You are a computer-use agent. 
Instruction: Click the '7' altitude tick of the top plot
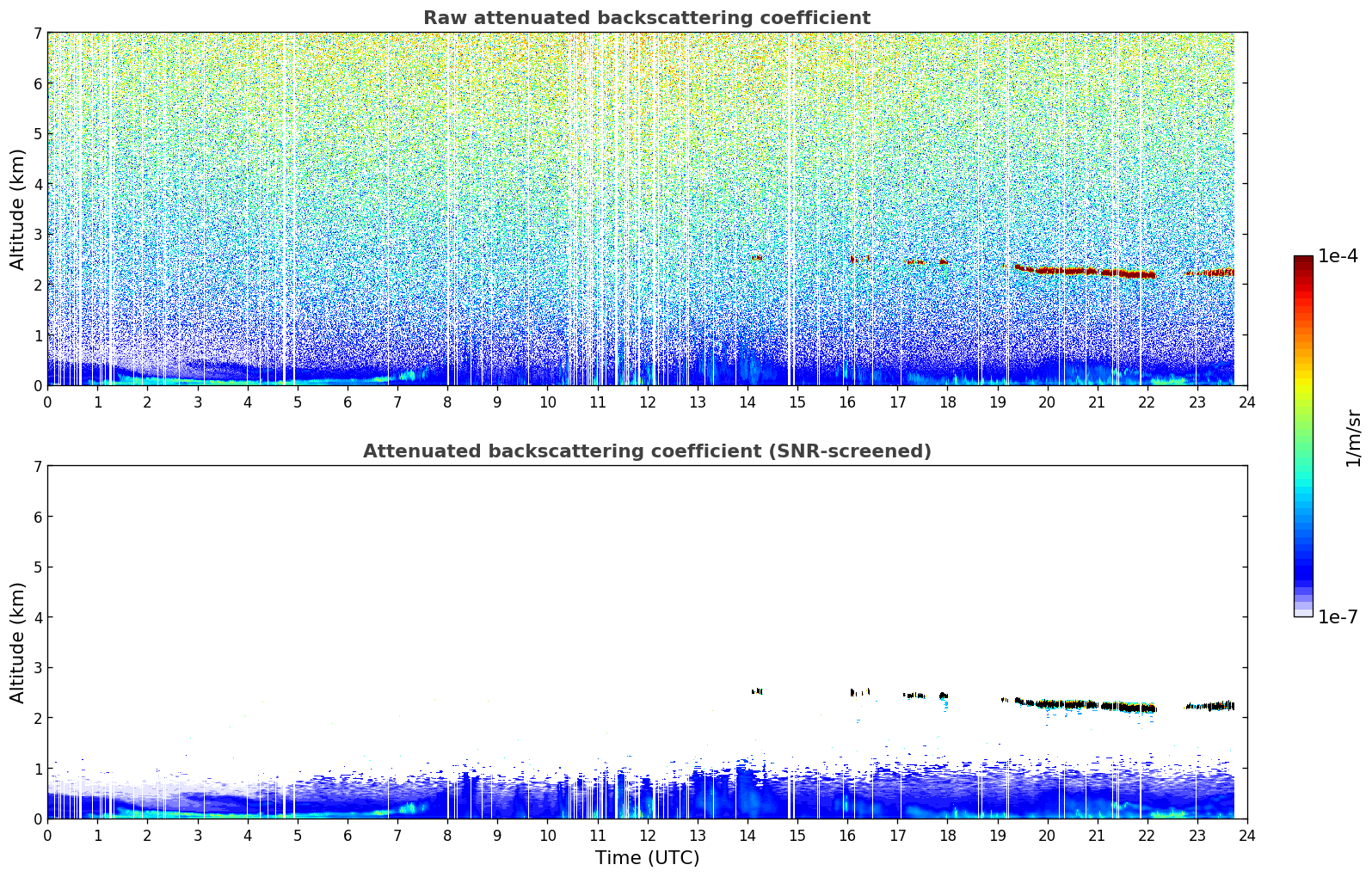[x=37, y=33]
